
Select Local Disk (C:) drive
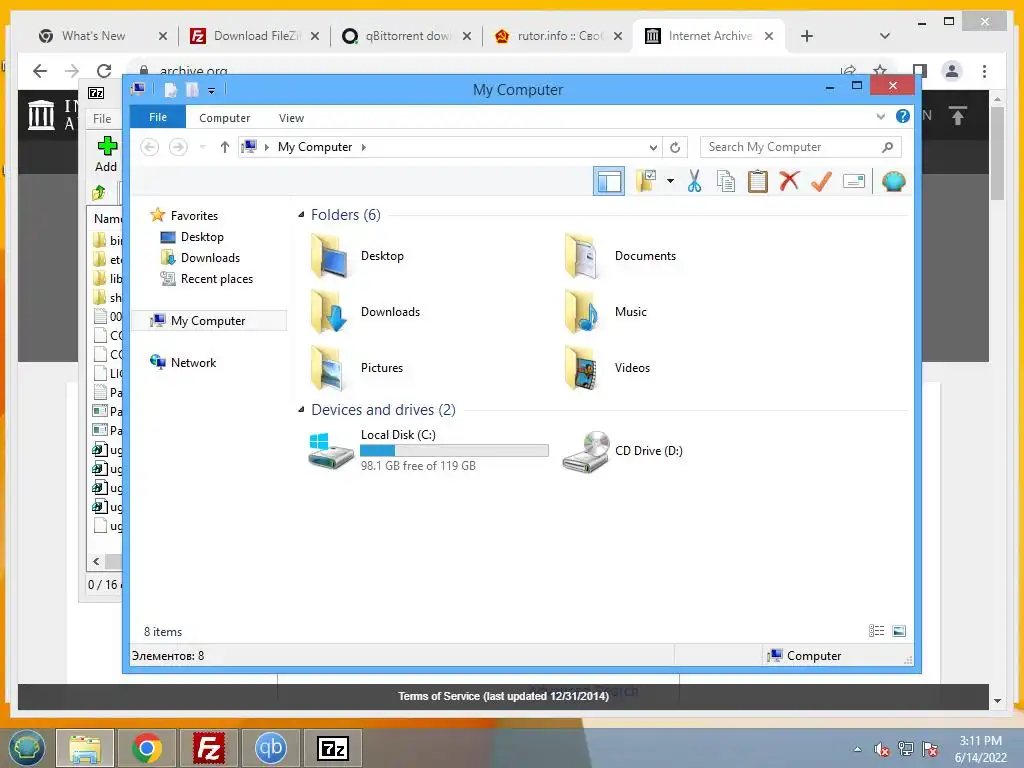point(428,450)
